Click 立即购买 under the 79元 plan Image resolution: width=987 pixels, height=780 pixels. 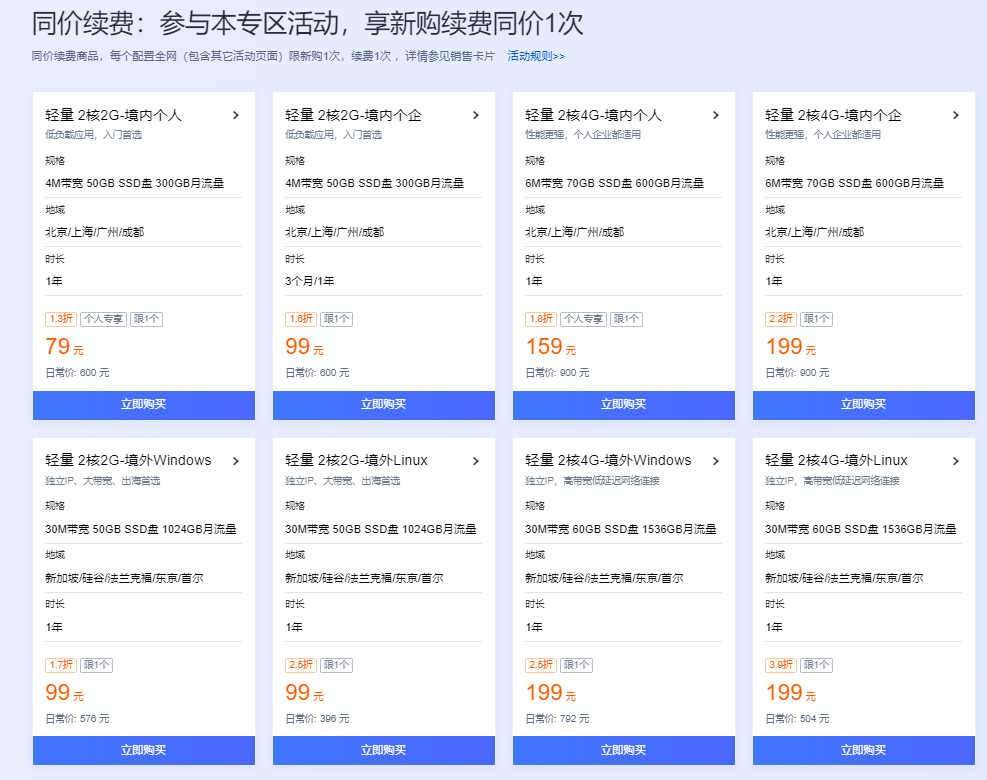(144, 405)
